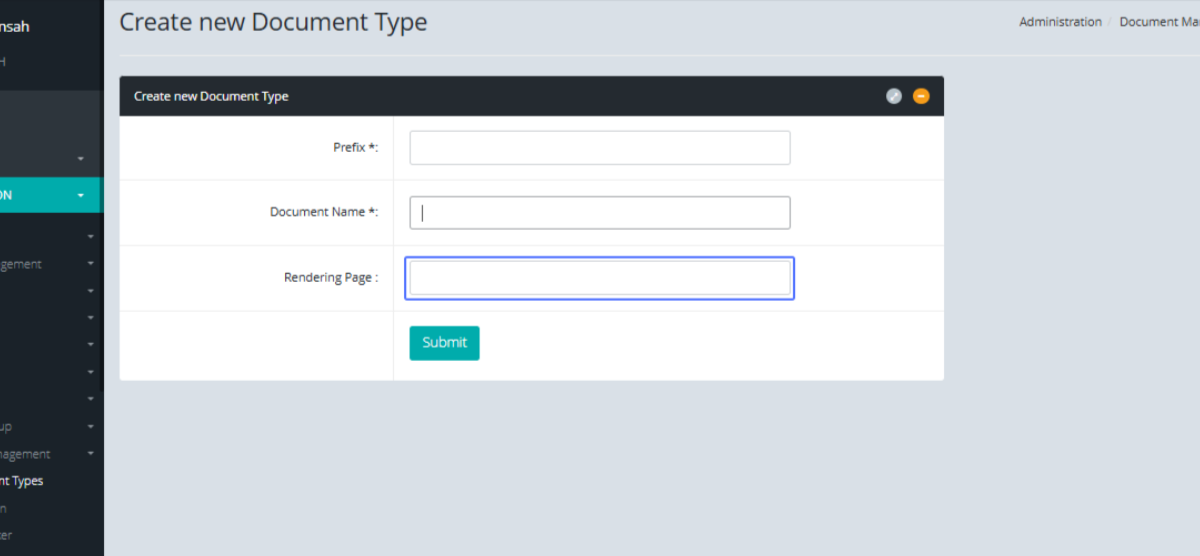Open Document Types in the sidebar

(x=21, y=481)
